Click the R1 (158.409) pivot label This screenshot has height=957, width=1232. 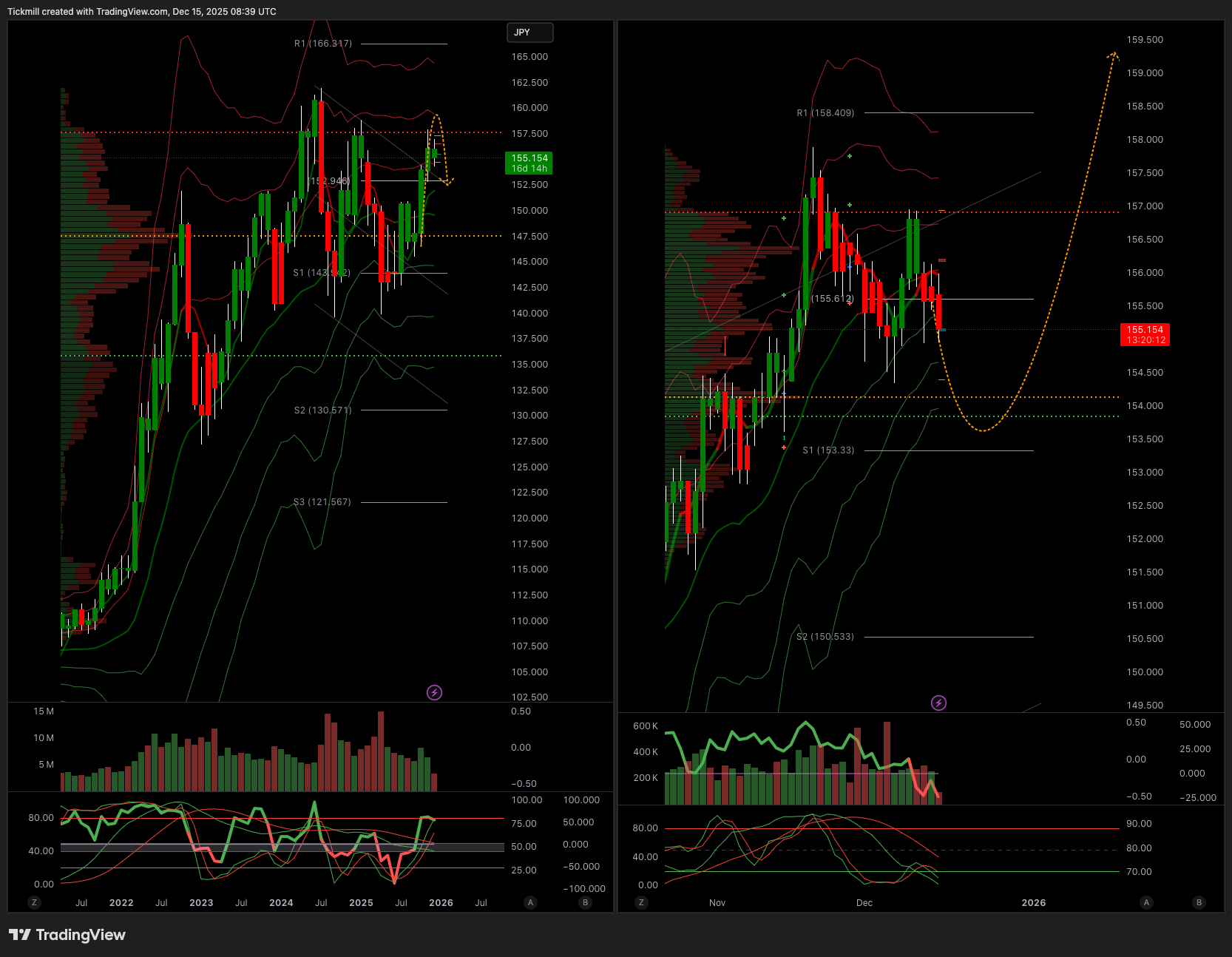click(x=825, y=113)
